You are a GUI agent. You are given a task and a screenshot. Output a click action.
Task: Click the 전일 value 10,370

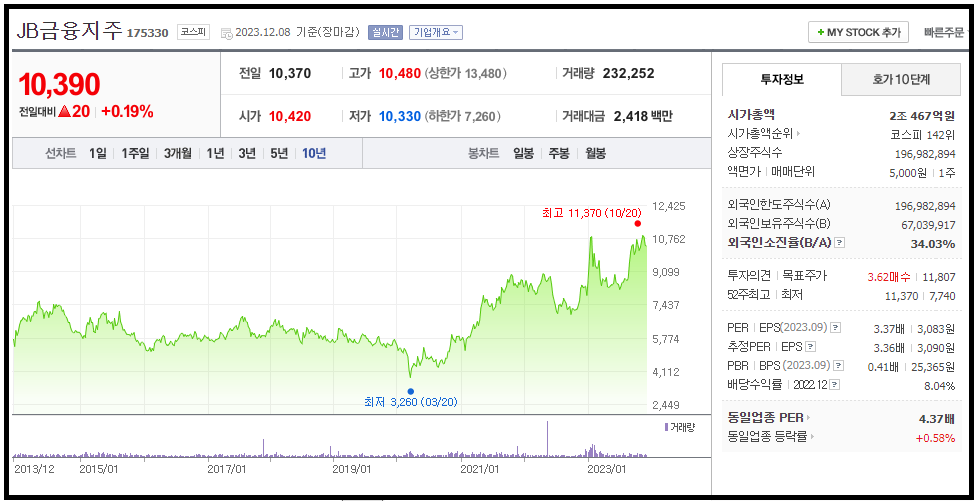(x=290, y=74)
